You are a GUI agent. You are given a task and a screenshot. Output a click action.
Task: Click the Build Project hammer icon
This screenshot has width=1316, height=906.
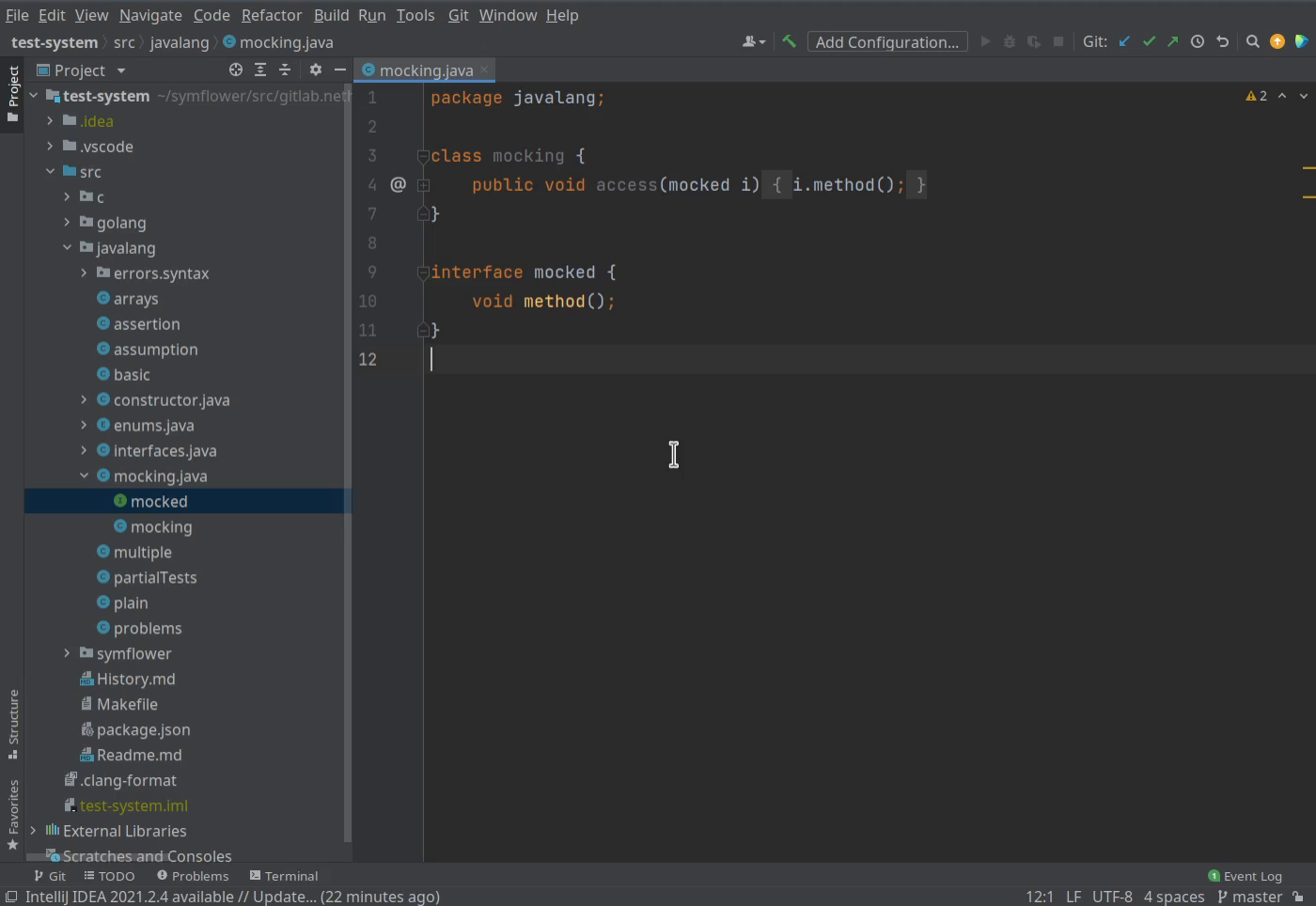coord(789,41)
